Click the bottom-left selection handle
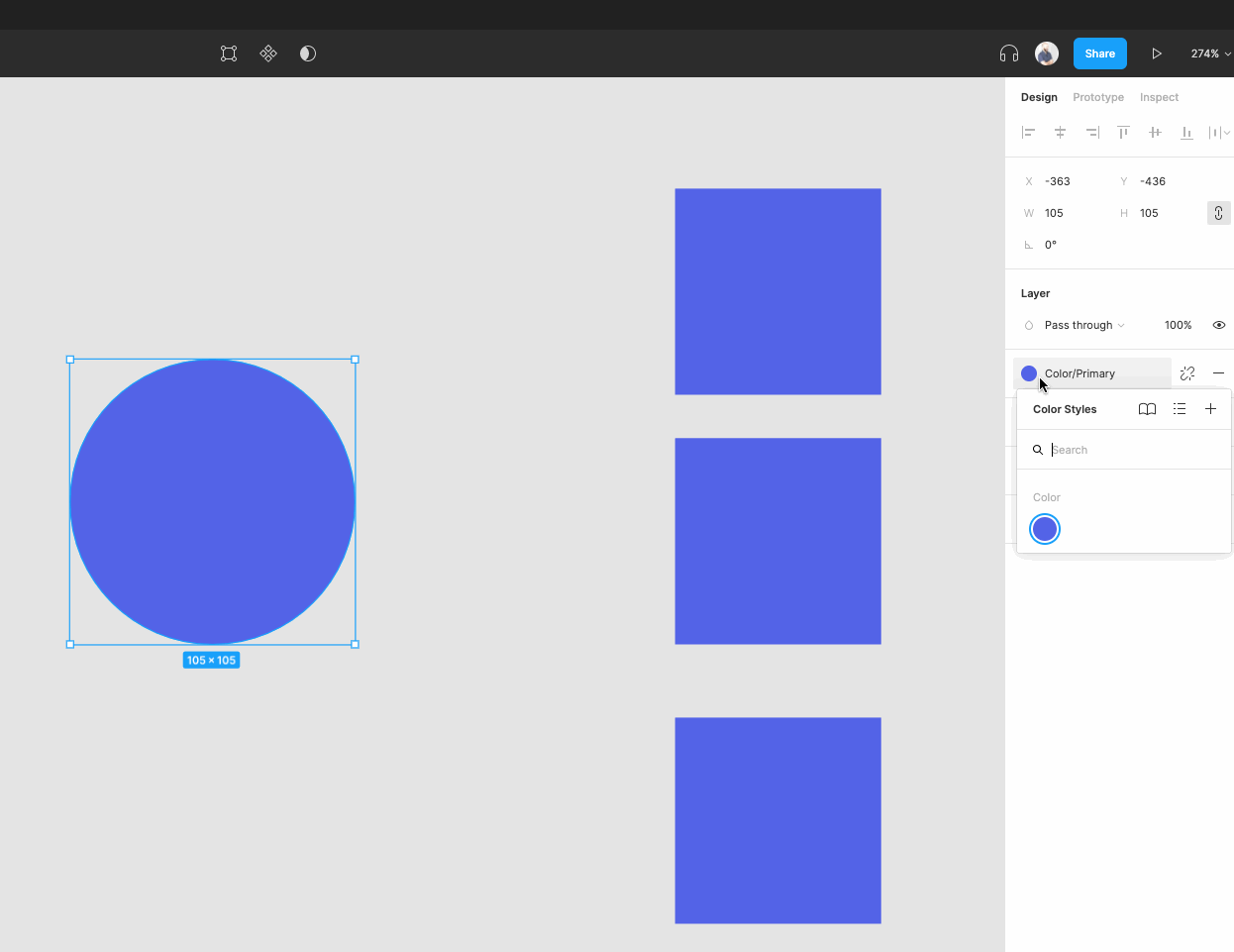 pyautogui.click(x=69, y=645)
